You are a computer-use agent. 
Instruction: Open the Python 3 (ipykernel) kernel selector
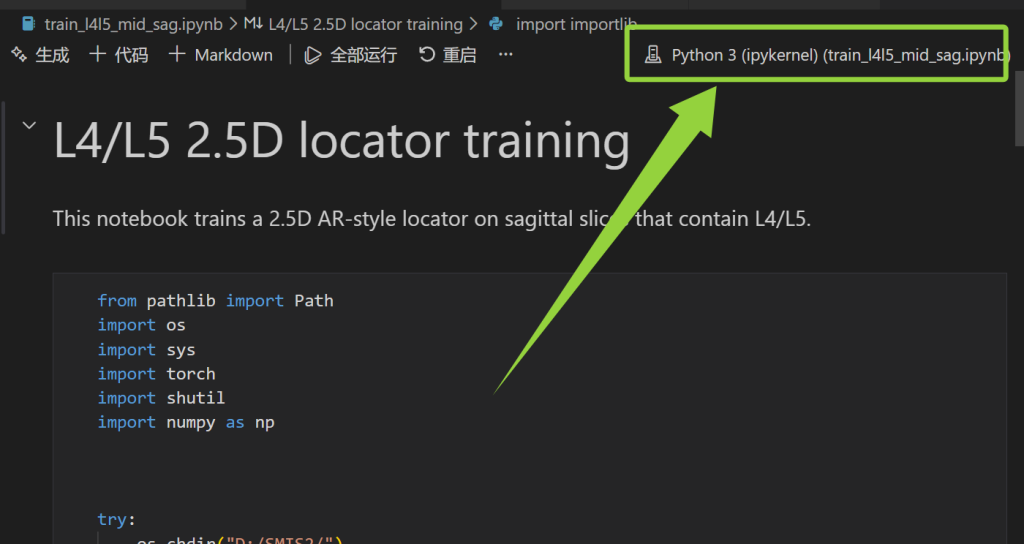[825, 55]
